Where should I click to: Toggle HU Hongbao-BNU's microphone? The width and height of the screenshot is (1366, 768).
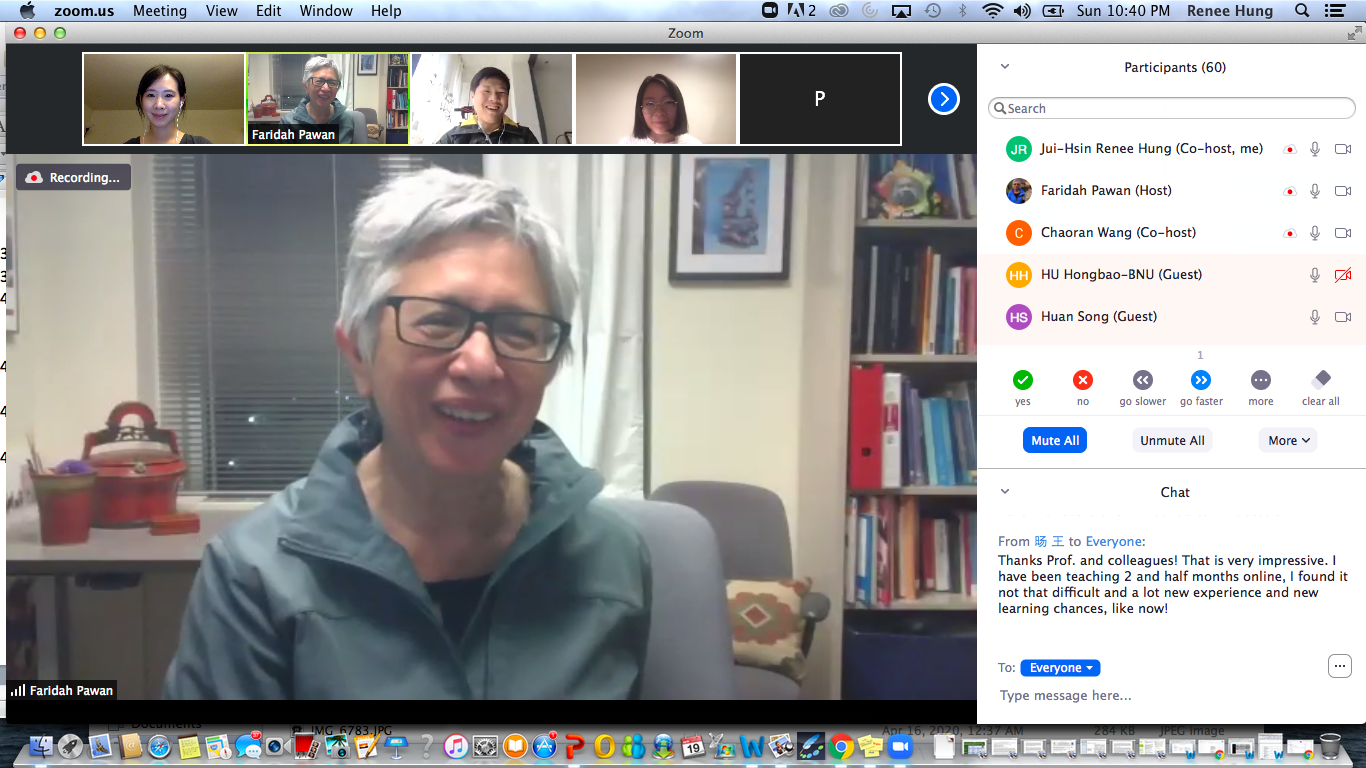coord(1315,275)
